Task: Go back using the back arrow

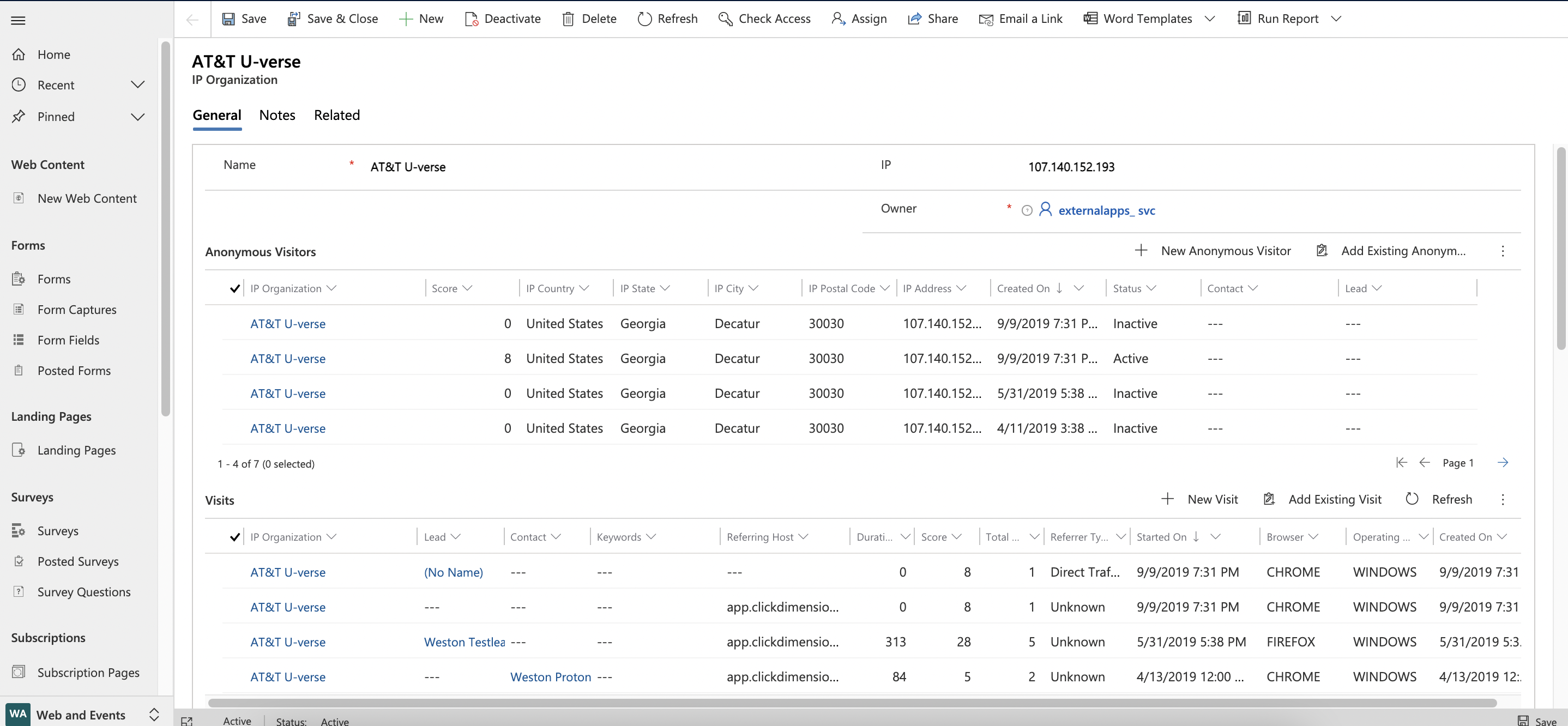Action: pos(192,20)
